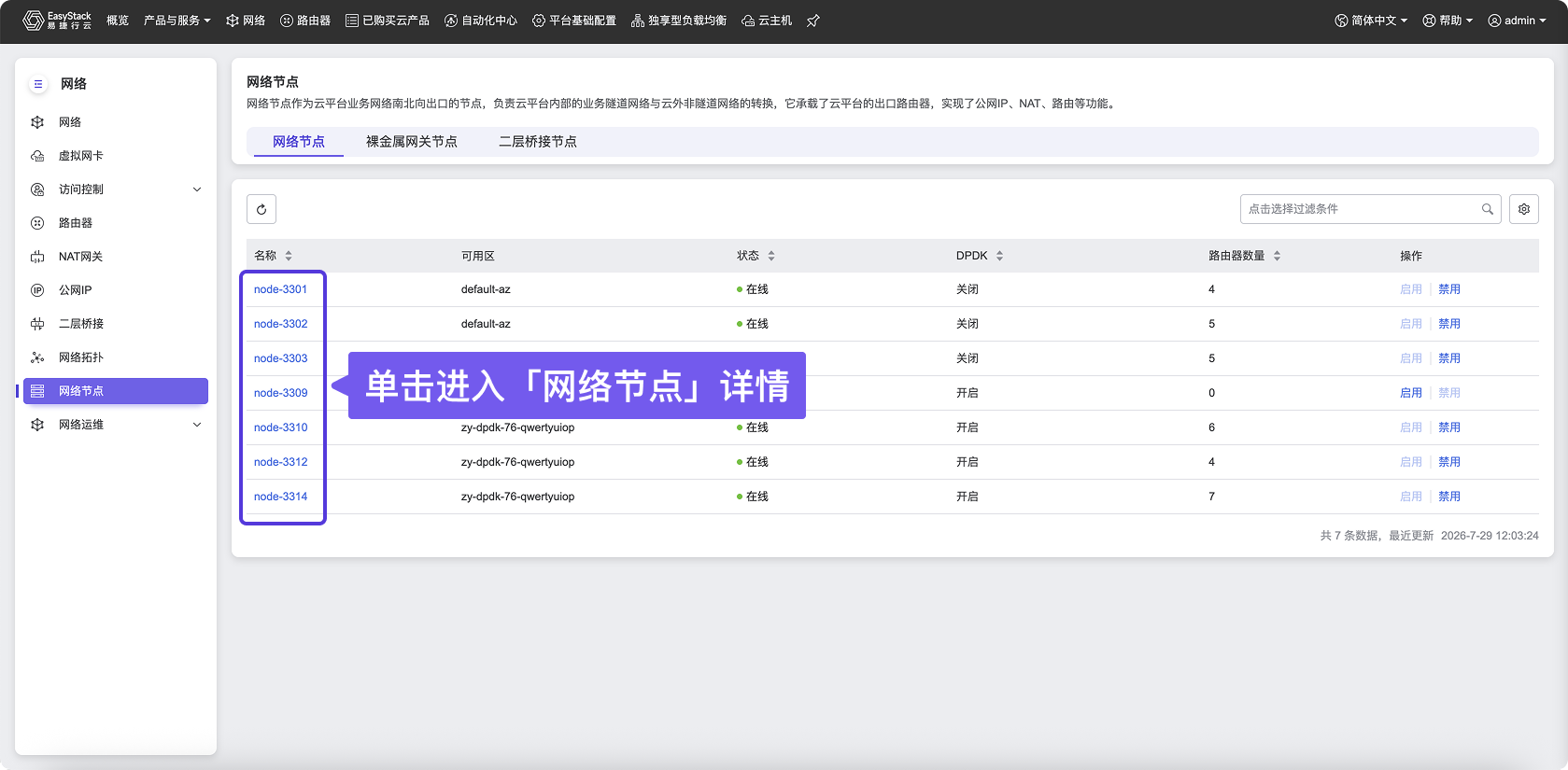Screen dimensions: 1568x770
Task: Sort table by 名称 column
Action: 289,256
